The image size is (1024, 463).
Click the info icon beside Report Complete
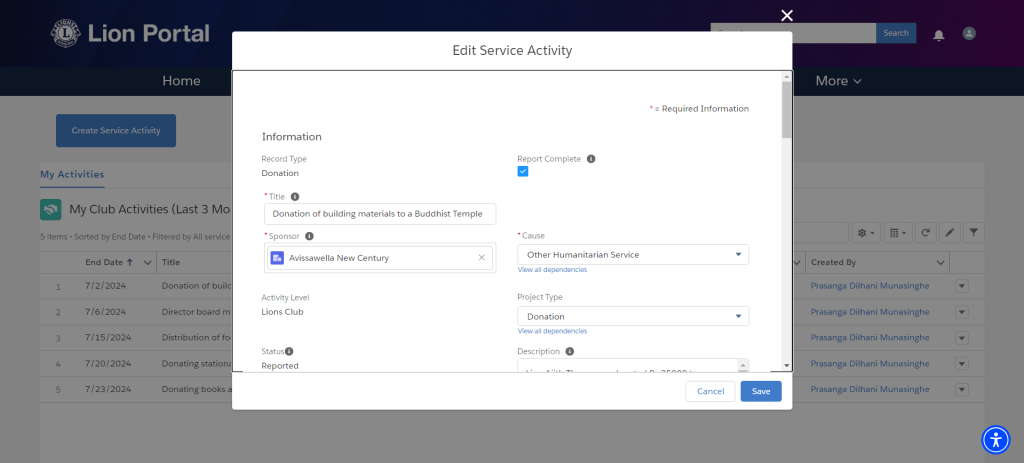pos(591,159)
